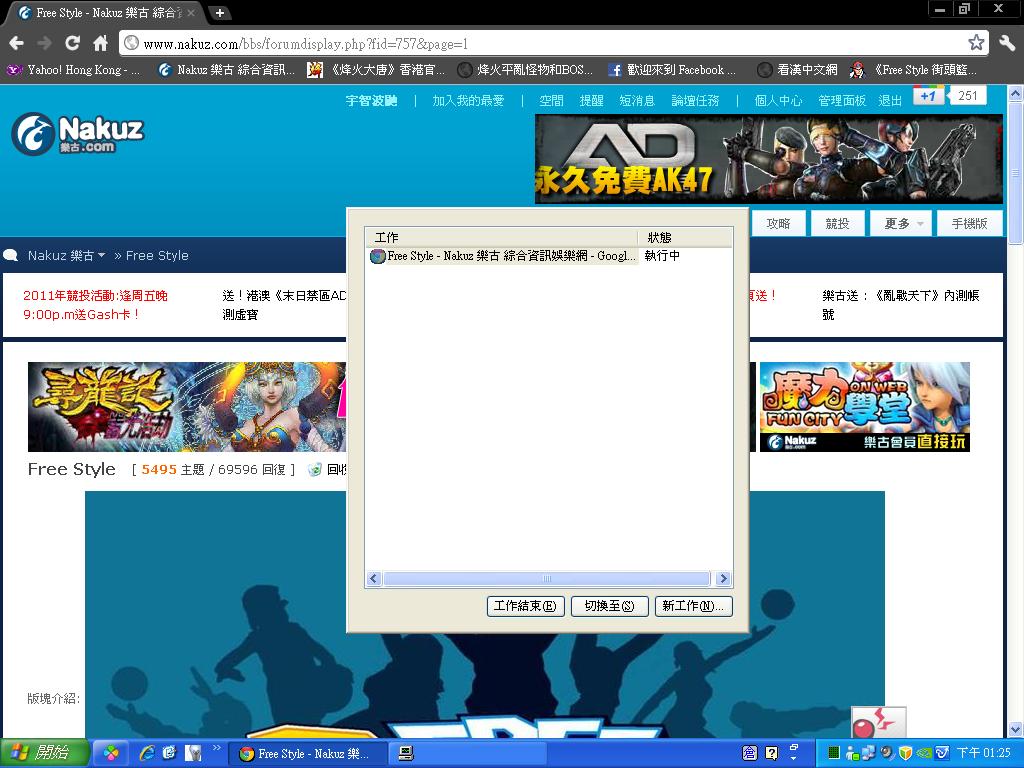Screen dimensions: 1024x768
Task: Expand the quick launch overflow chevron
Action: pyautogui.click(x=216, y=748)
